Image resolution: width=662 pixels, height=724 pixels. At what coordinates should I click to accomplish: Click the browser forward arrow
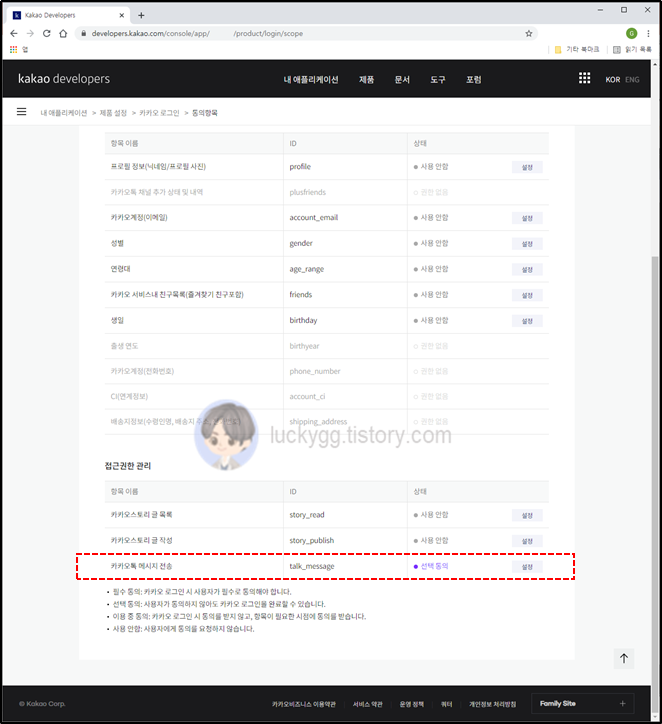click(x=30, y=33)
